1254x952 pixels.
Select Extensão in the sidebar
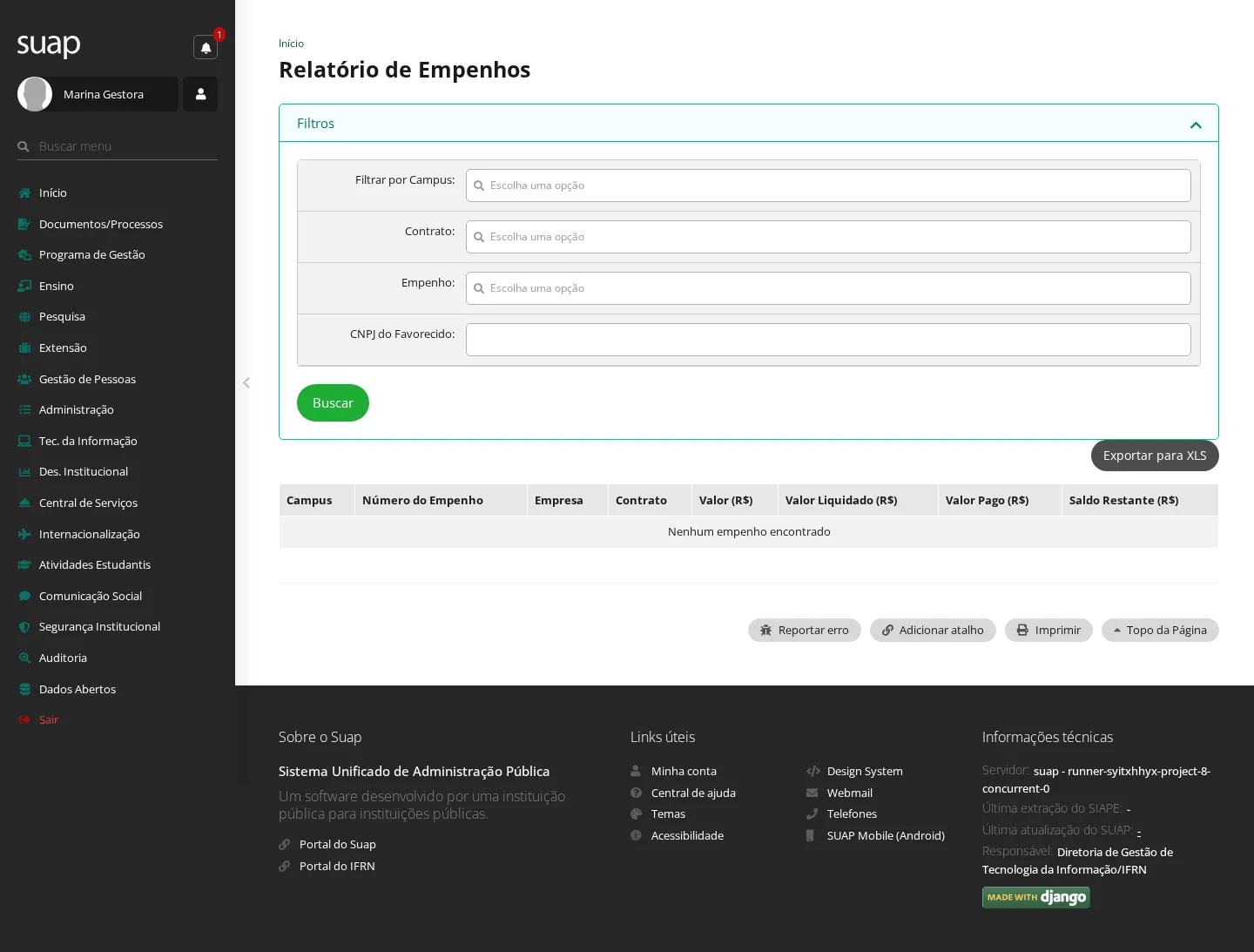coord(118,348)
